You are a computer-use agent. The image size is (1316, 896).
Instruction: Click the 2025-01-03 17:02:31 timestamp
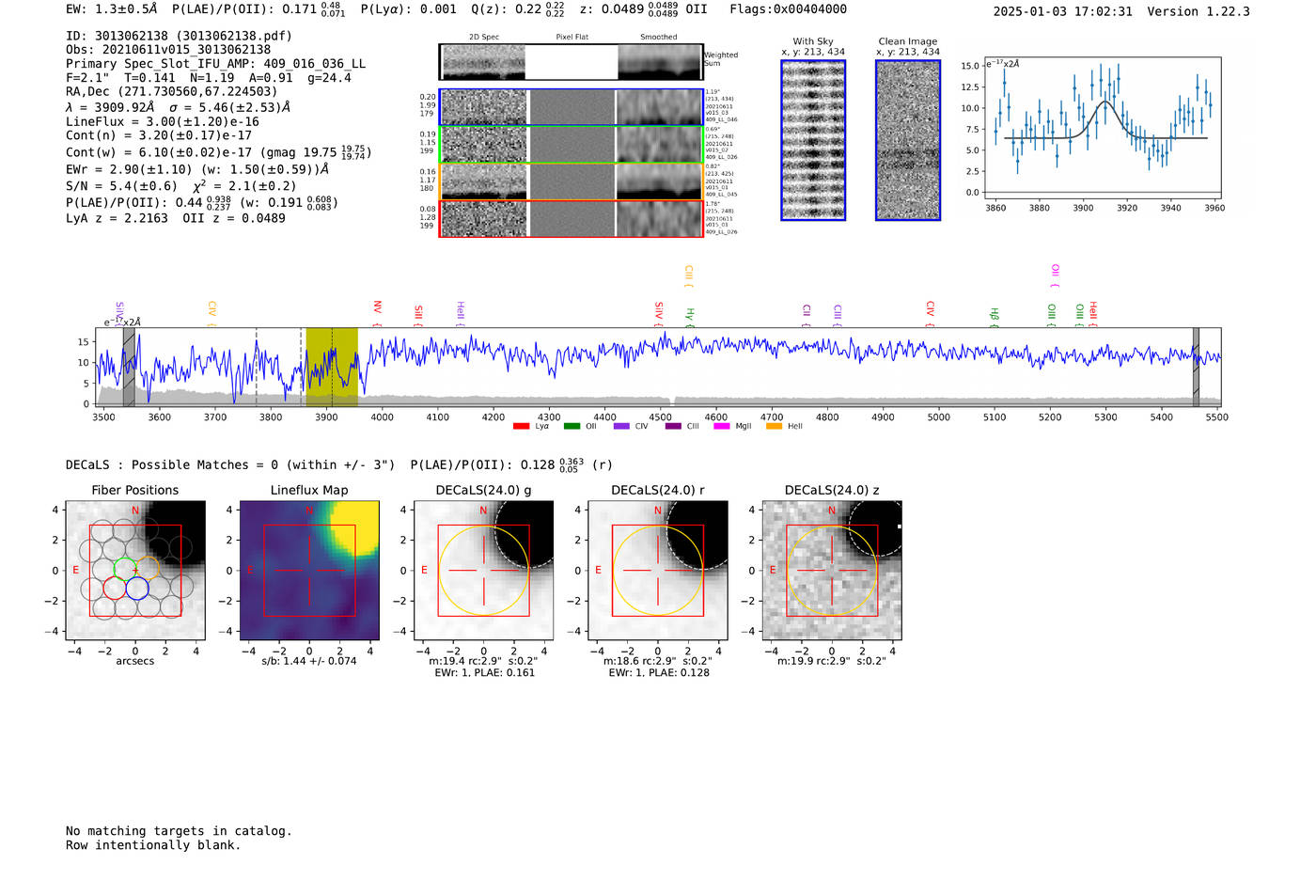1062,11
